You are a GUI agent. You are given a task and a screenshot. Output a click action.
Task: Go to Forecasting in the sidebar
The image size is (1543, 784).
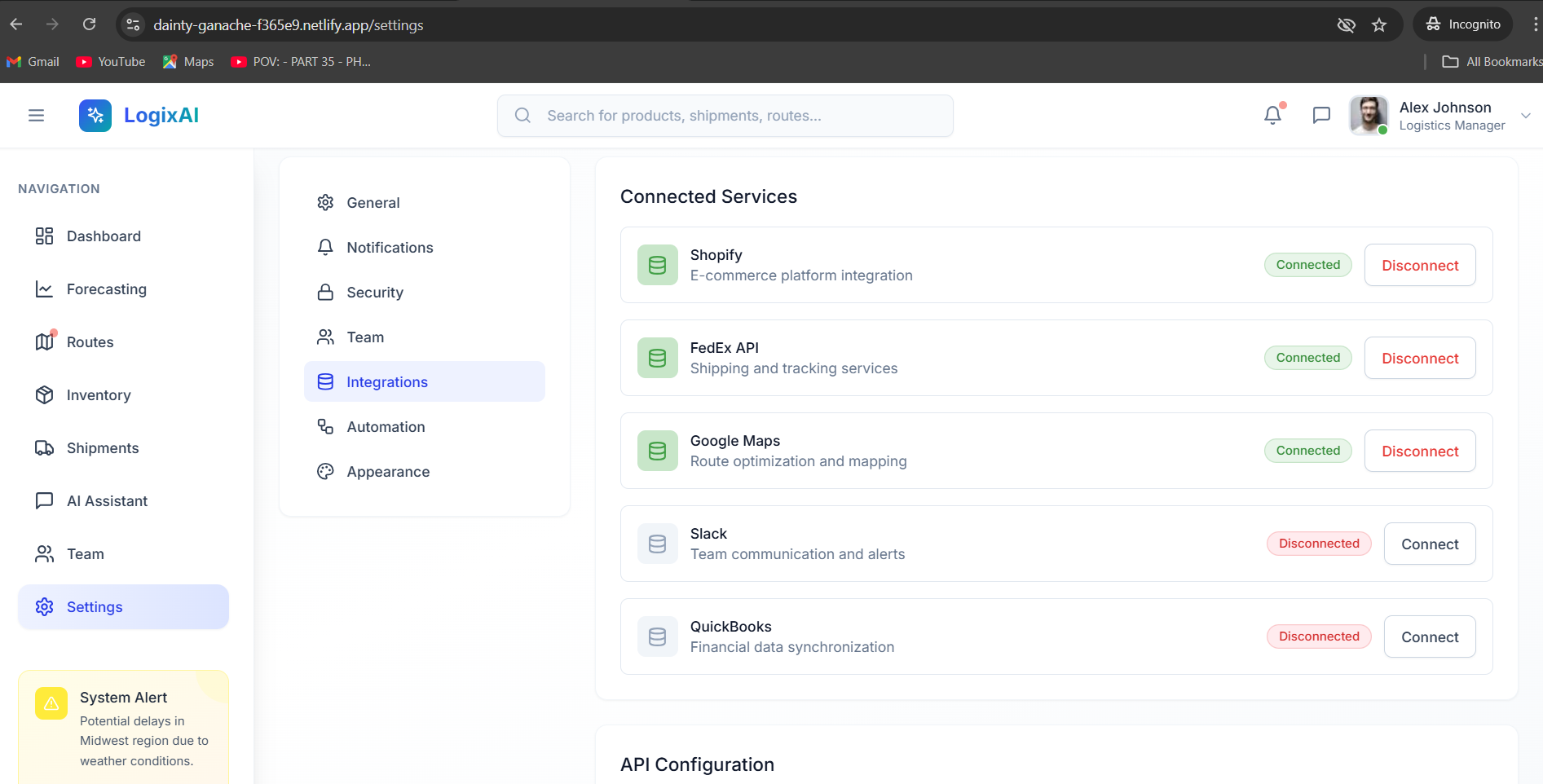tap(123, 289)
